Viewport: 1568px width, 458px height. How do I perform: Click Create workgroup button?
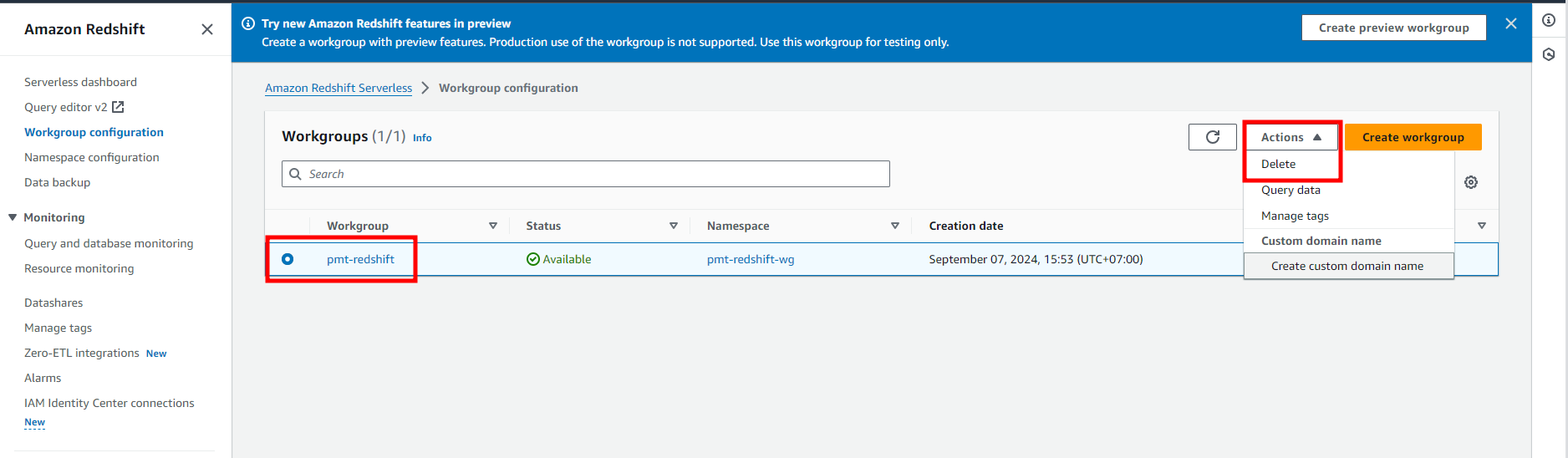tap(1413, 137)
